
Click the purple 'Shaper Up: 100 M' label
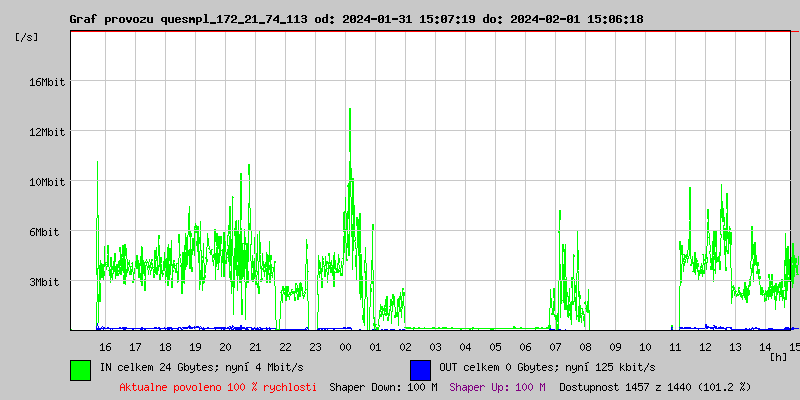[497, 387]
